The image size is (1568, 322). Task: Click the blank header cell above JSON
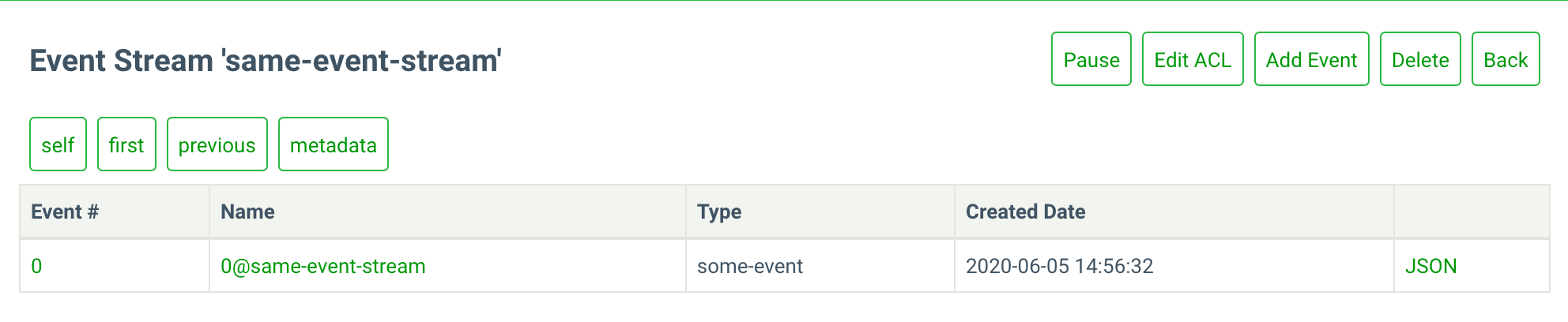coord(1471,212)
